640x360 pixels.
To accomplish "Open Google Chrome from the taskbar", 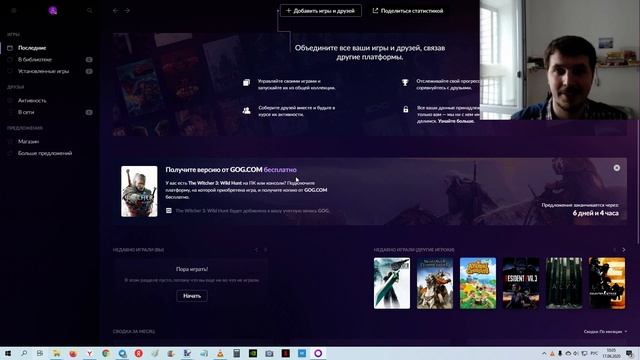I will 106,353.
